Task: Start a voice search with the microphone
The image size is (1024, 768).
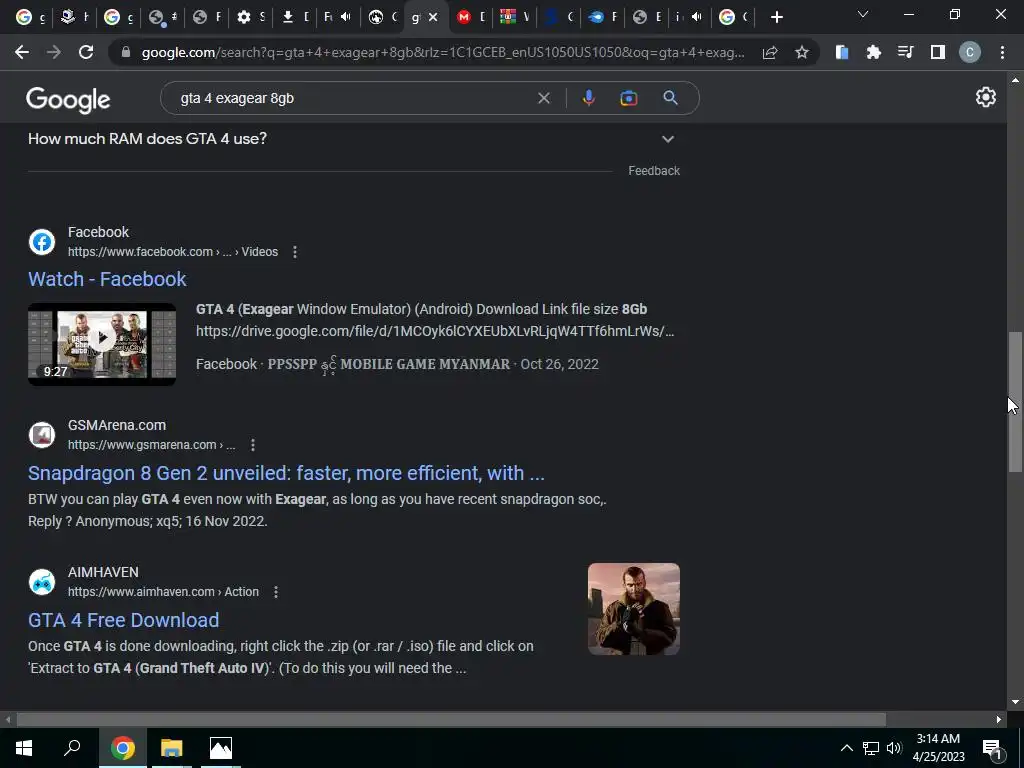Action: pyautogui.click(x=588, y=98)
